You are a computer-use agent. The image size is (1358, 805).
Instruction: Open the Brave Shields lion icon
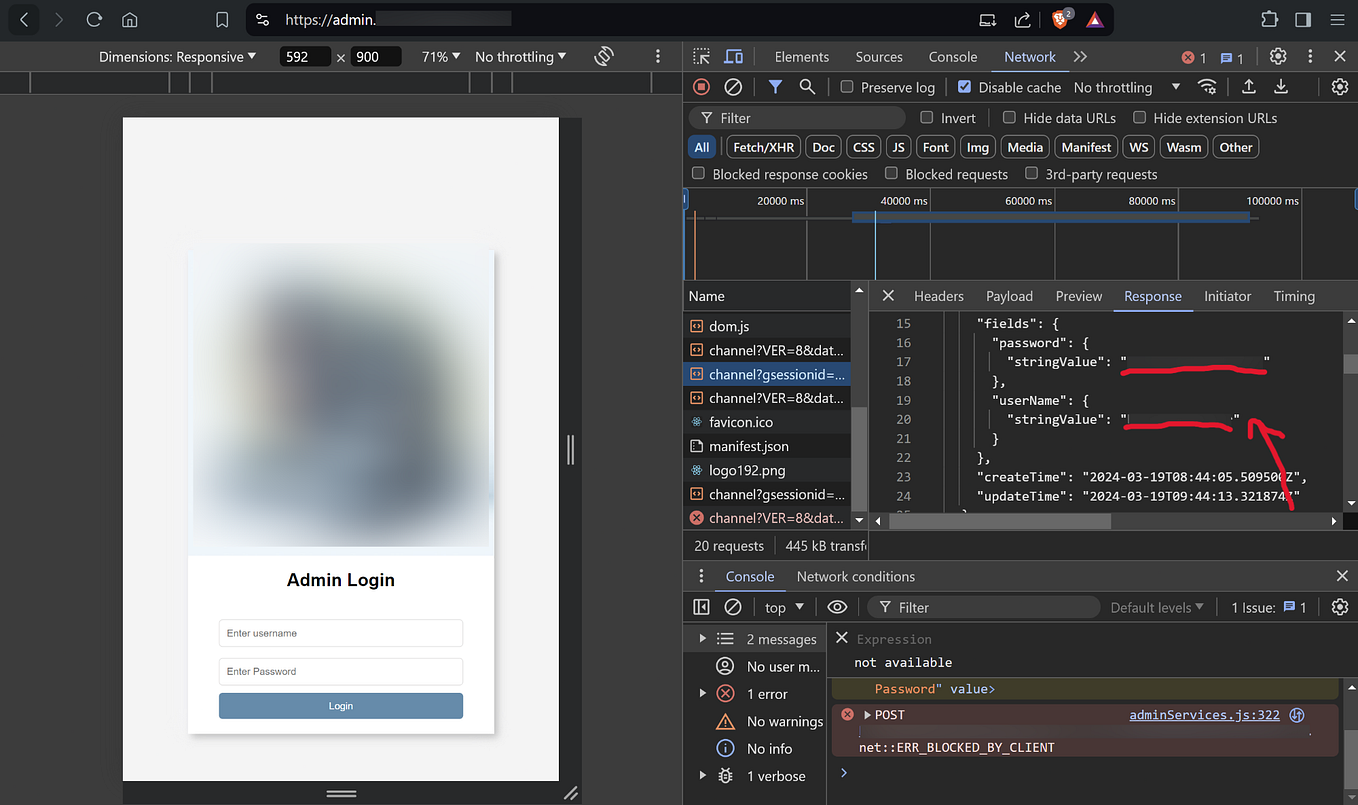[x=1060, y=19]
